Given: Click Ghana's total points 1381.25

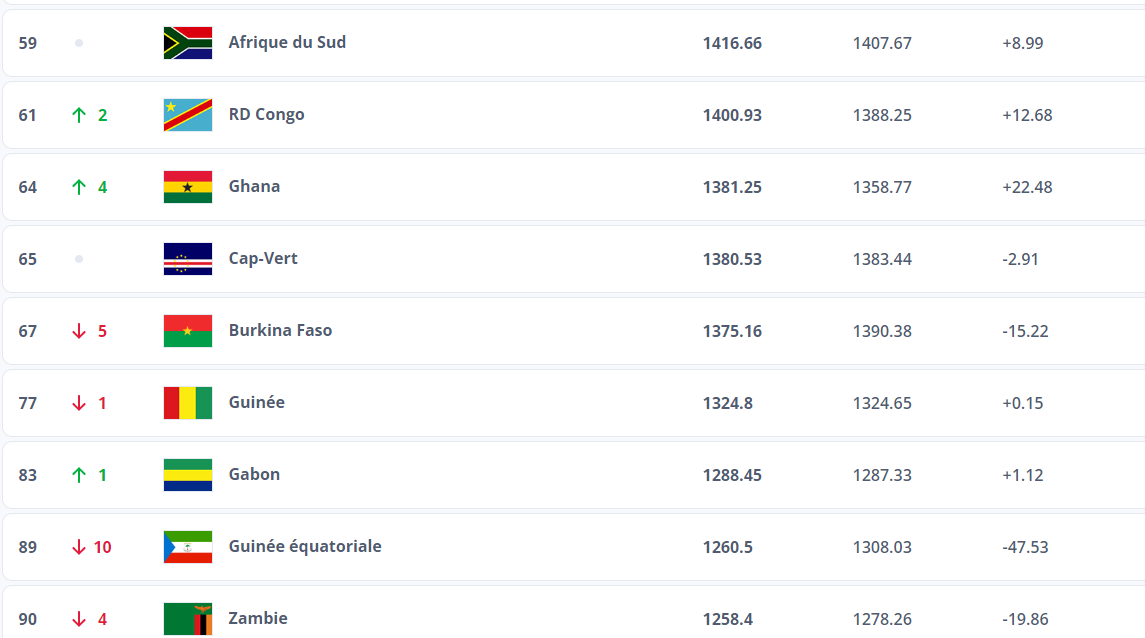Looking at the screenshot, I should pyautogui.click(x=732, y=187).
